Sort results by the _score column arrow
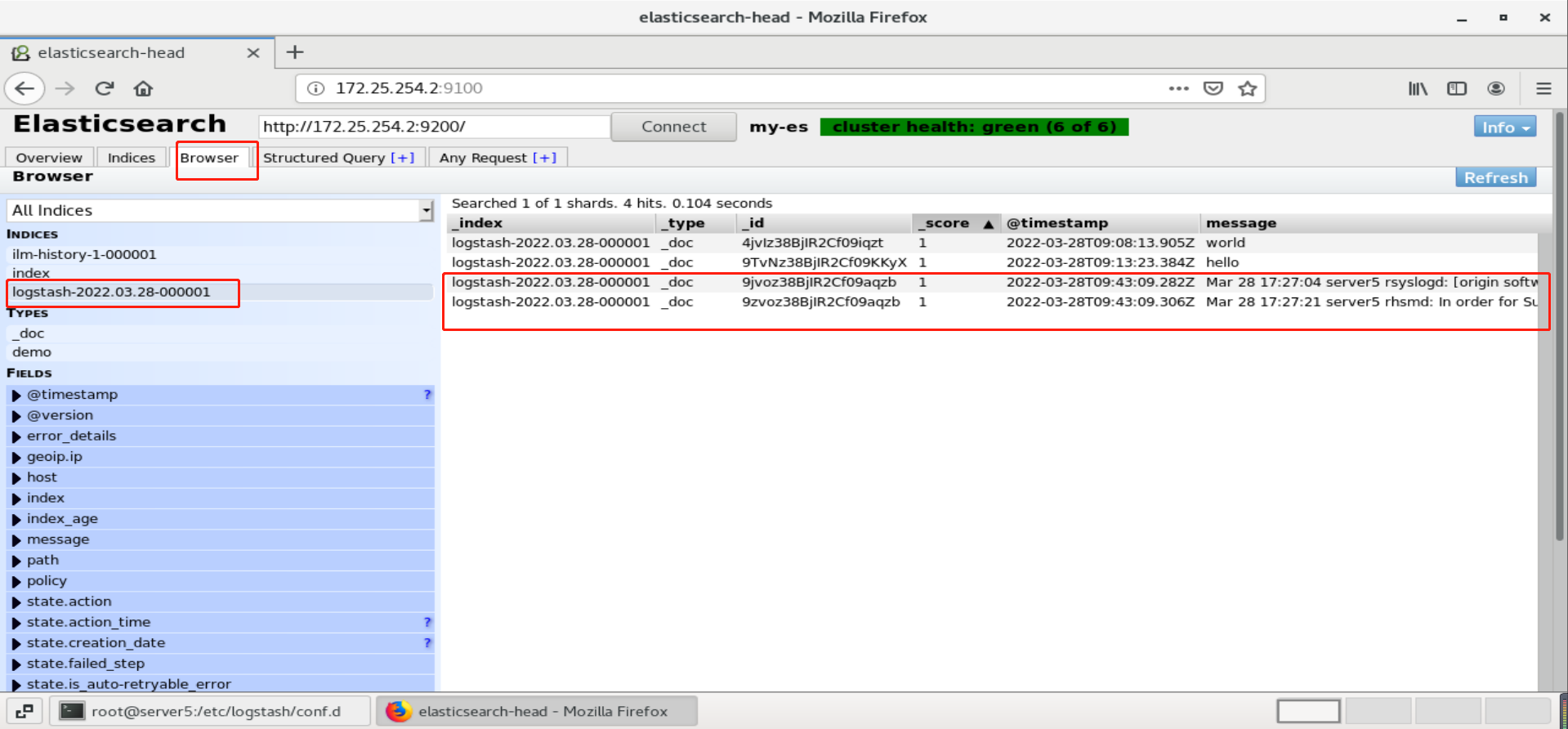The image size is (1568, 729). 989,224
